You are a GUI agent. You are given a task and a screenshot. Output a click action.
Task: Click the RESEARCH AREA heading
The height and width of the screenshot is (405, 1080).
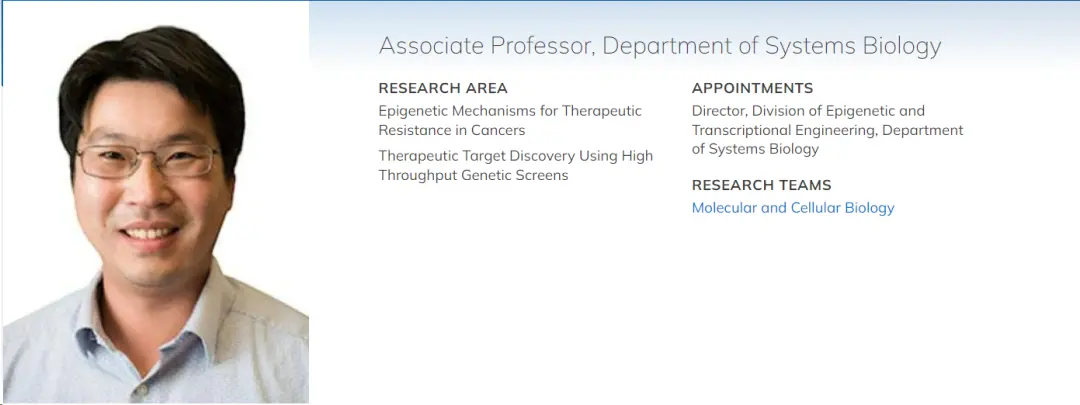(443, 88)
